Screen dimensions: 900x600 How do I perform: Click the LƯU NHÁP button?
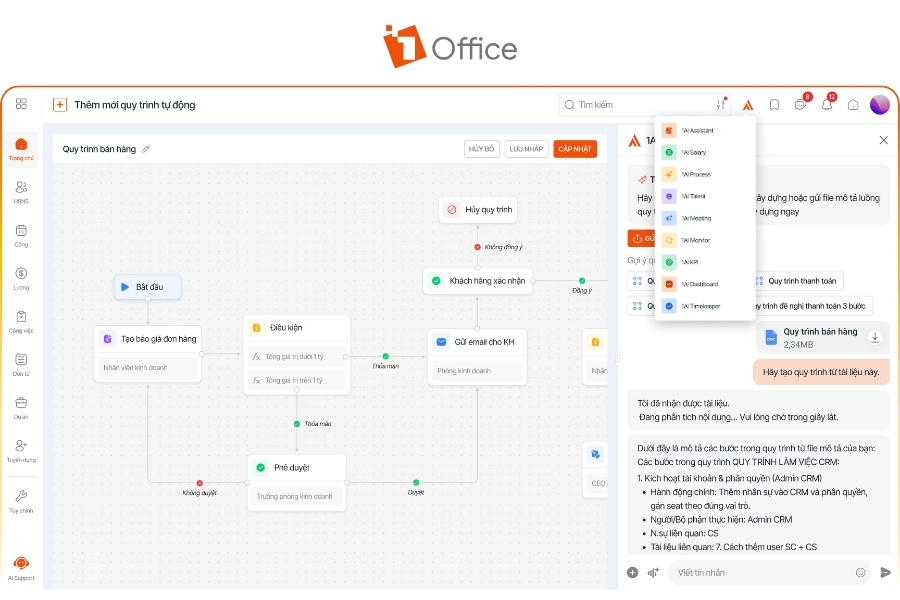[526, 149]
